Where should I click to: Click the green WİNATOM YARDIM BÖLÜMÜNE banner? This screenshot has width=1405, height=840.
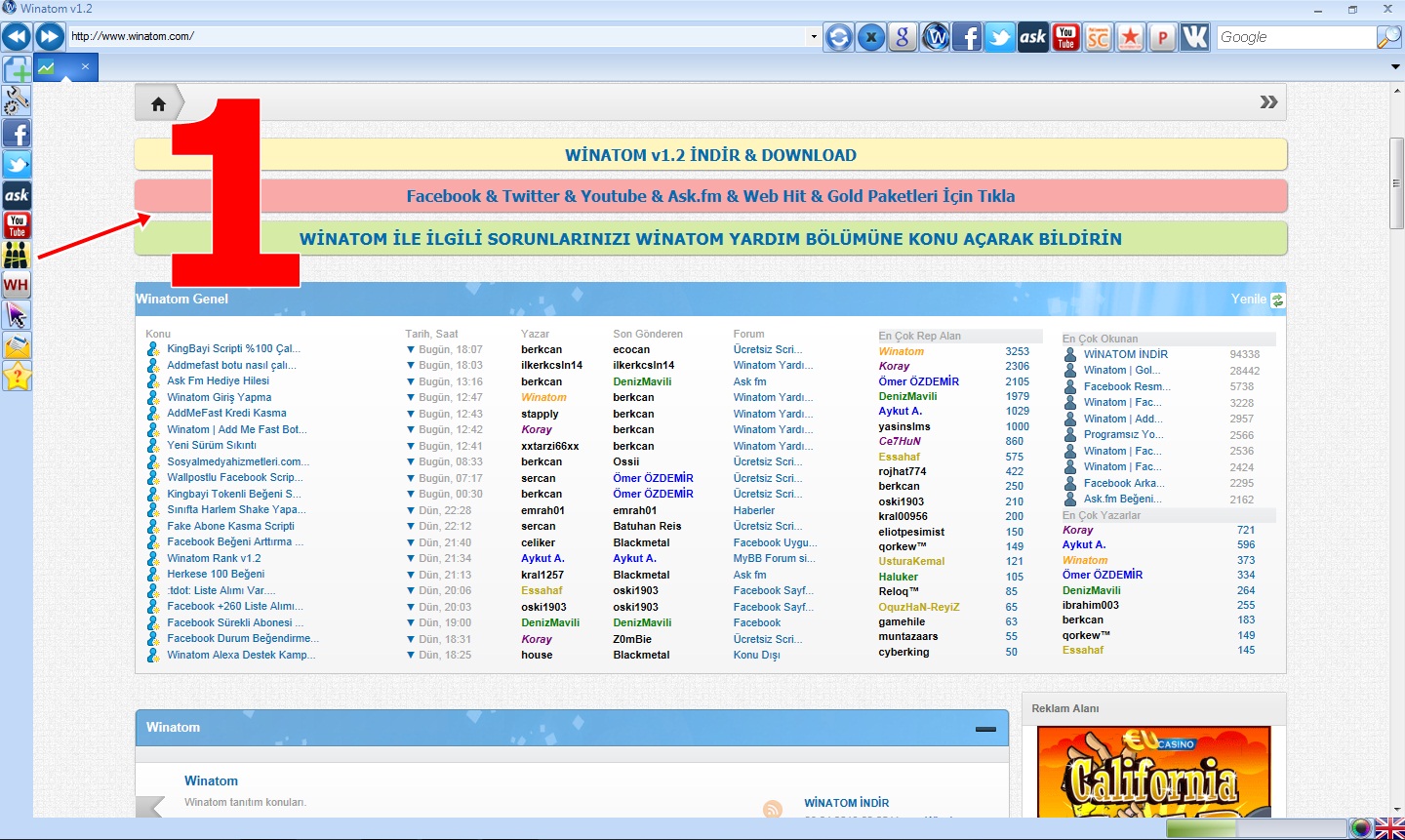tap(710, 239)
